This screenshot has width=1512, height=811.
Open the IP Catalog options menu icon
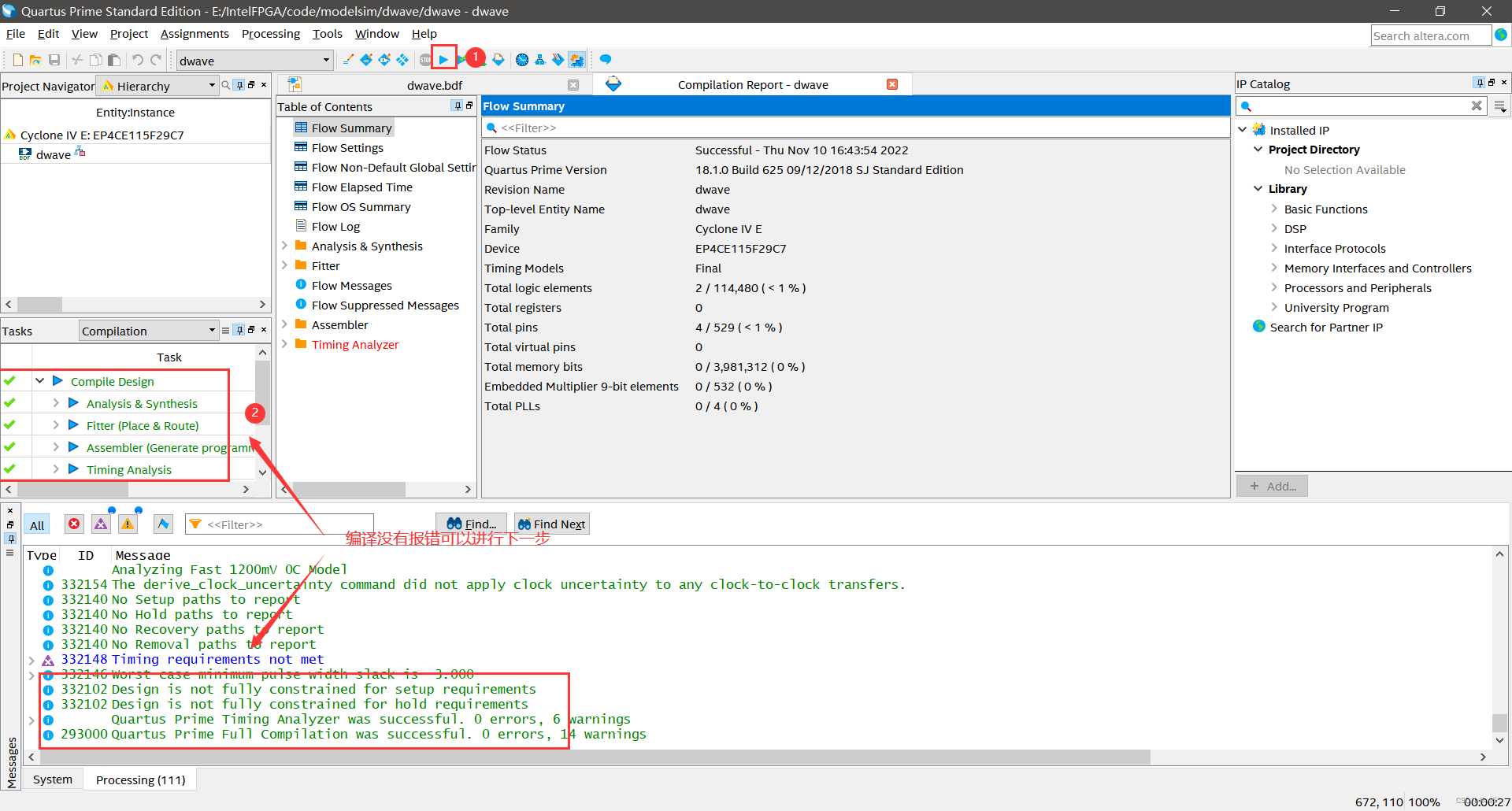pyautogui.click(x=1500, y=106)
